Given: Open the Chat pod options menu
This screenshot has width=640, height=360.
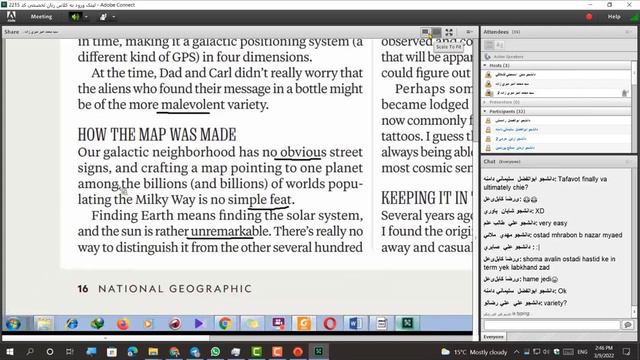Looking at the screenshot, I should point(628,162).
